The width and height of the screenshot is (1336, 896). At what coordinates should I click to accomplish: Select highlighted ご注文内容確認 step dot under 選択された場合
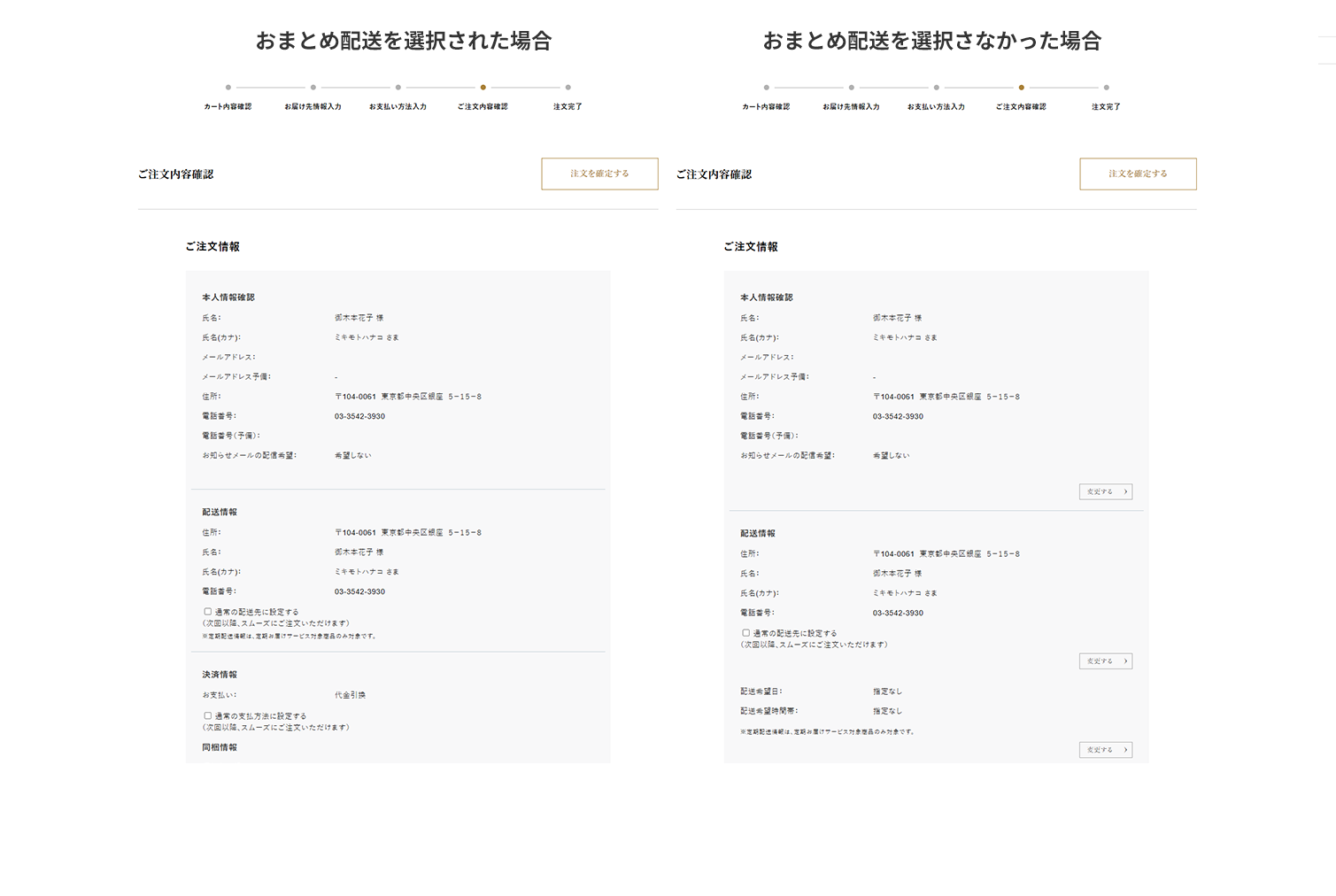coord(483,88)
